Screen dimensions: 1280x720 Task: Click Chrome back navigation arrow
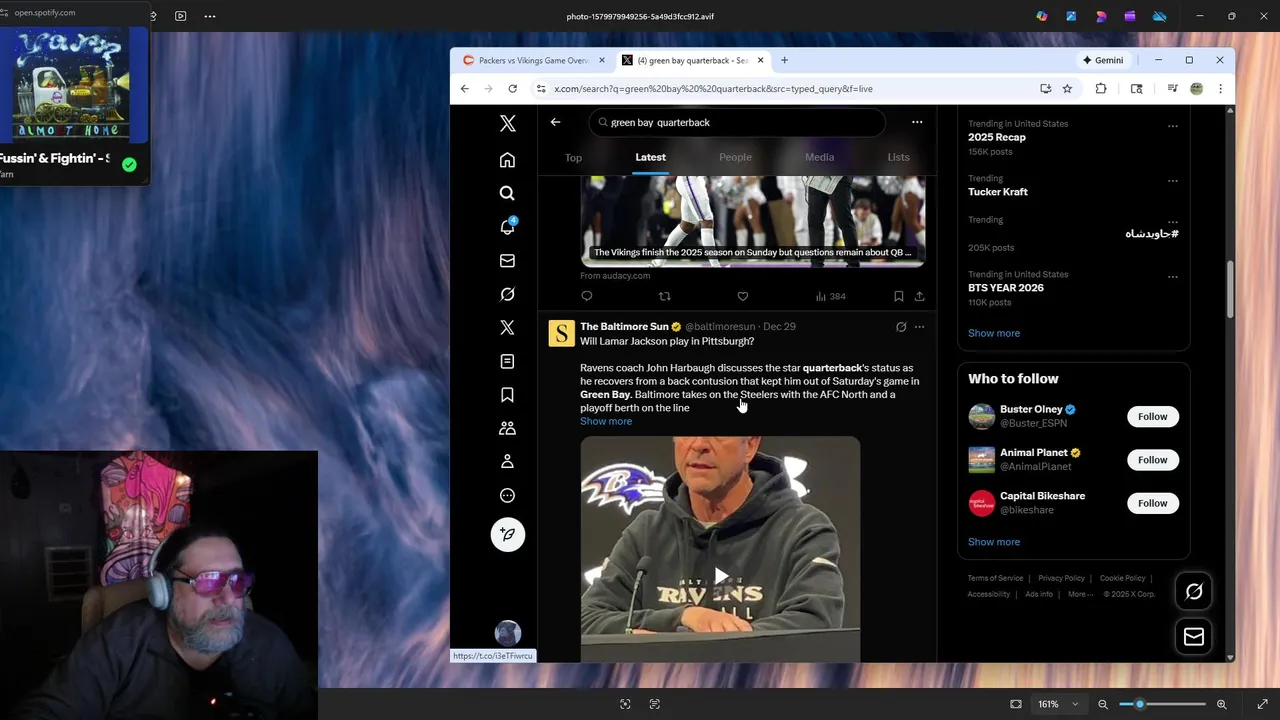pyautogui.click(x=465, y=89)
